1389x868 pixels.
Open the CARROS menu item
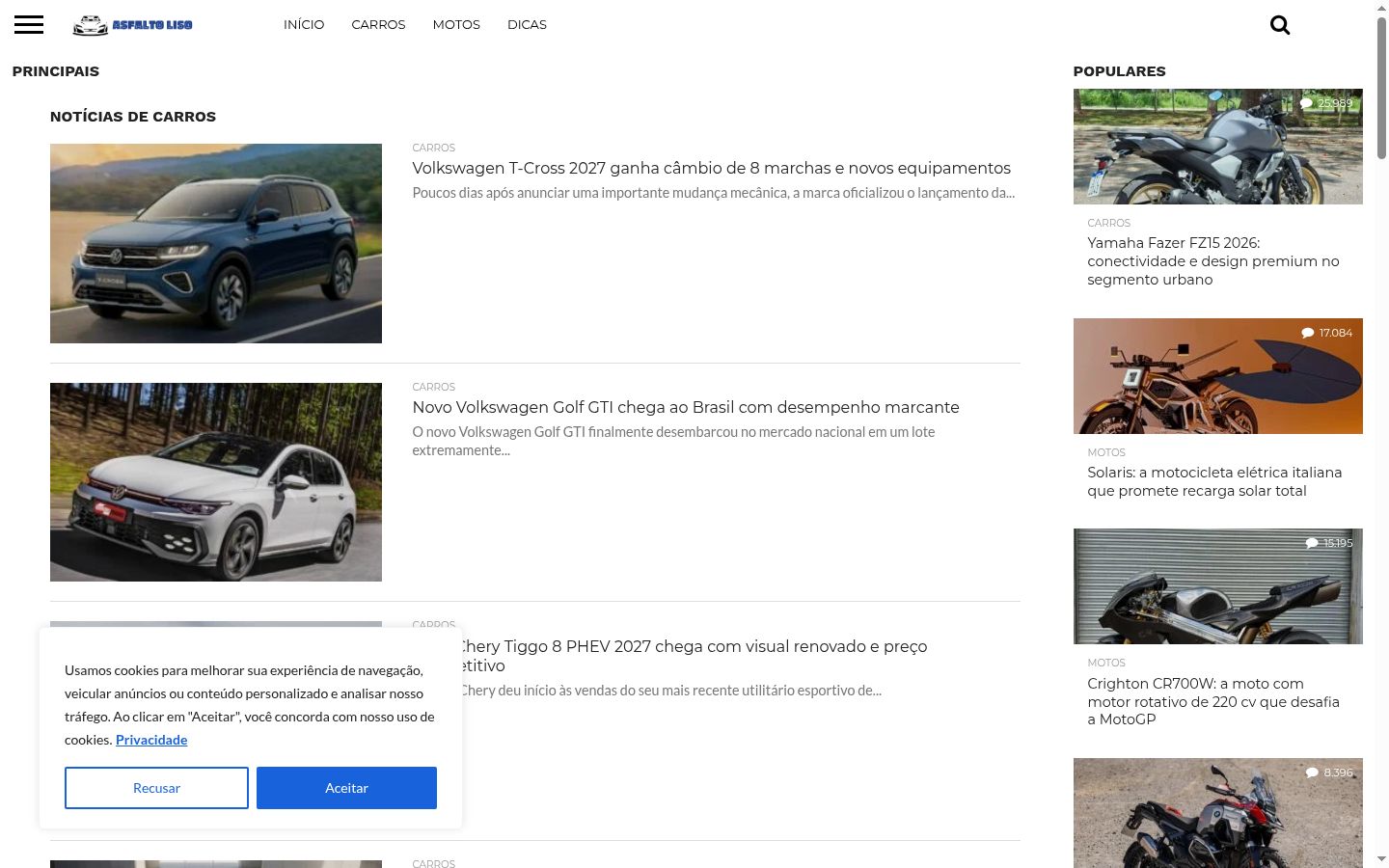point(378,25)
